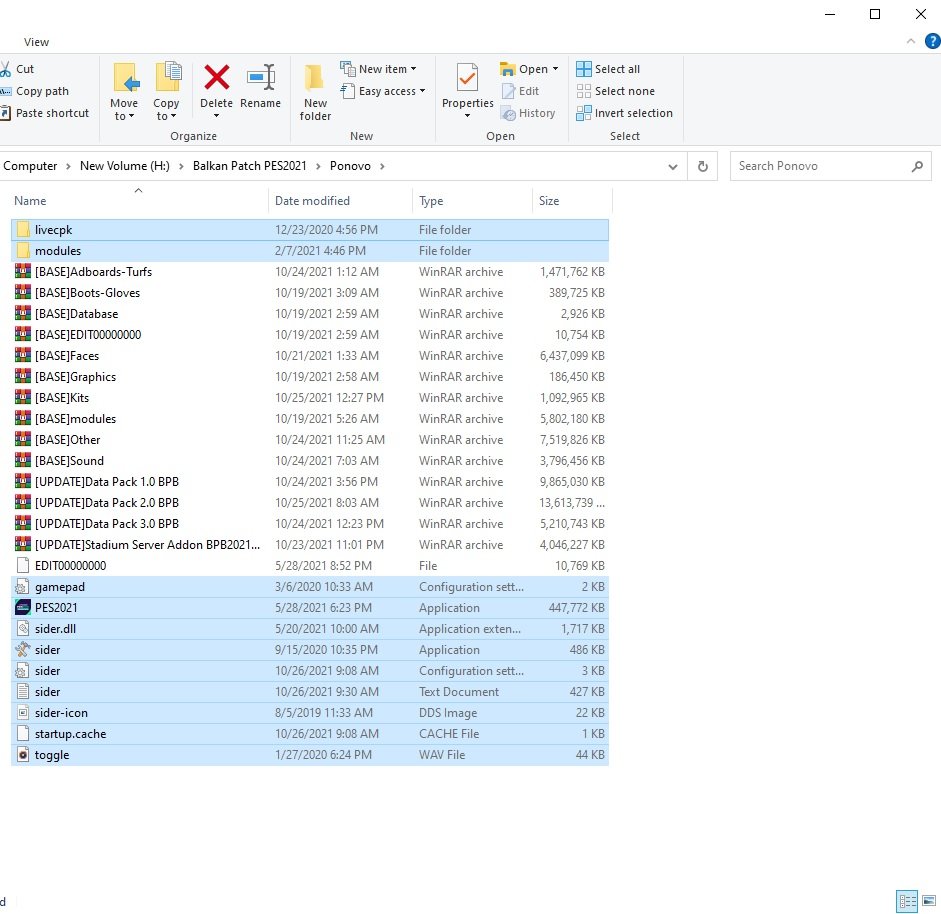Click the red Delete icon in ribbon
This screenshot has width=941, height=914.
(x=216, y=78)
